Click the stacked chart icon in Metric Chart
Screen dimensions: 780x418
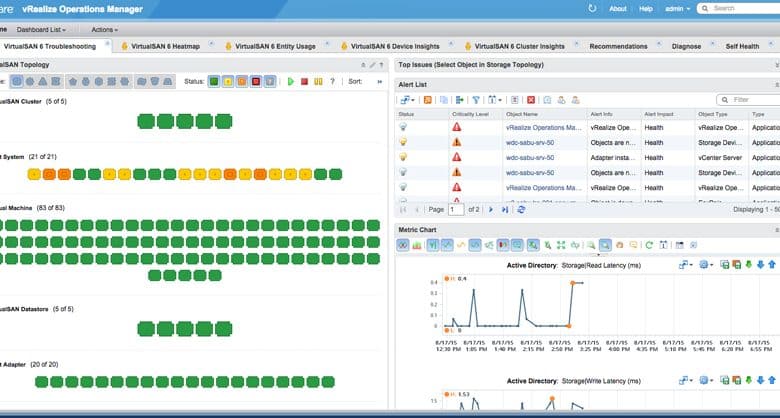[417, 245]
